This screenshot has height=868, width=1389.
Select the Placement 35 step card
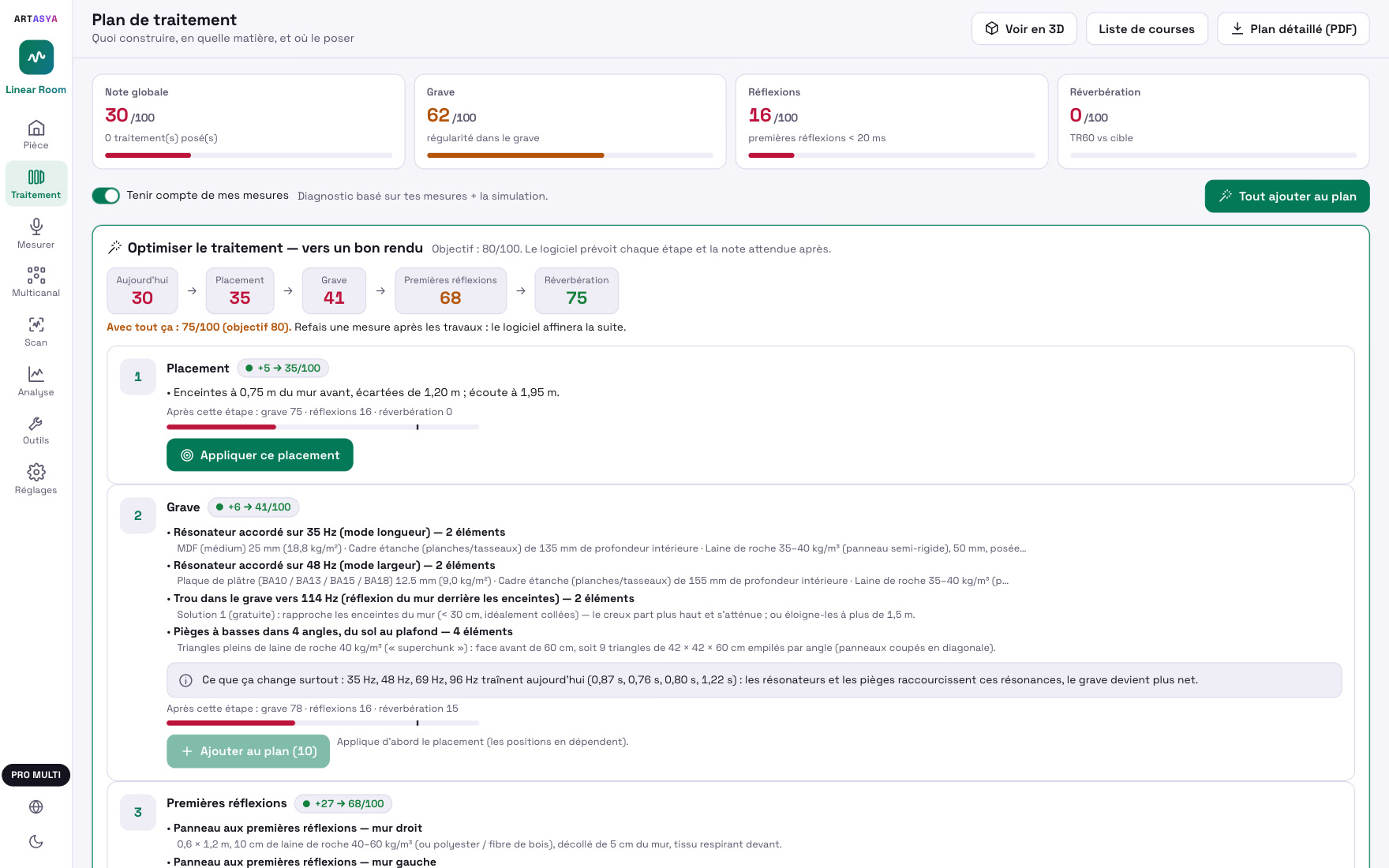pyautogui.click(x=240, y=290)
